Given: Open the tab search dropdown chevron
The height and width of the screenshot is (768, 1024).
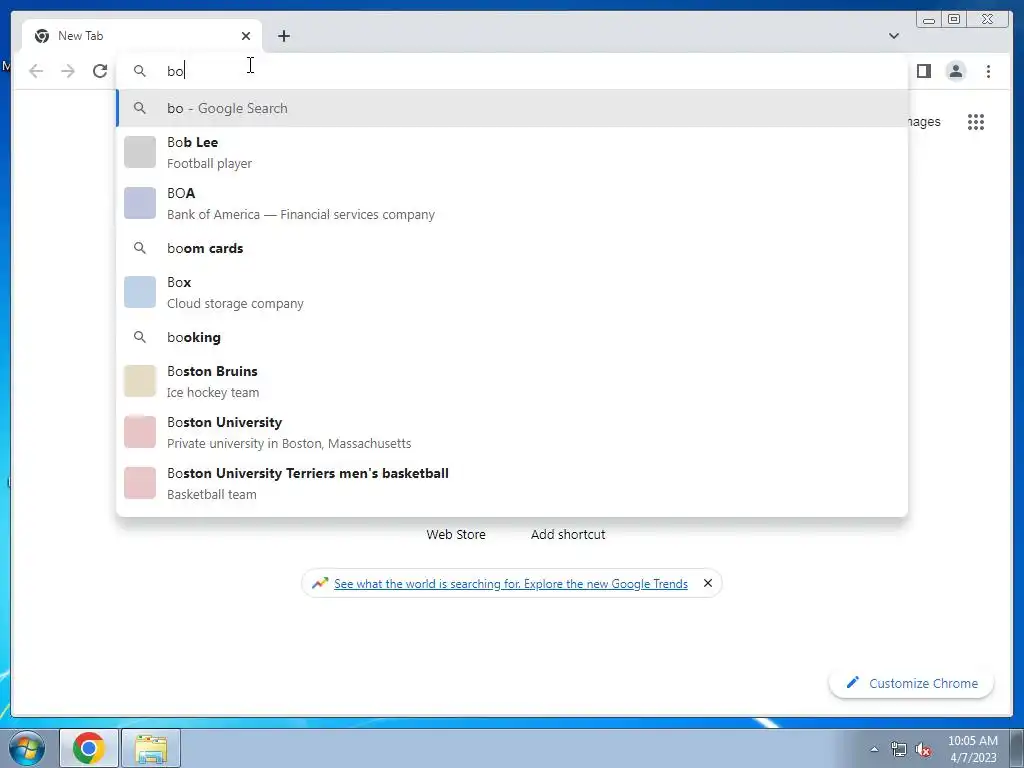Looking at the screenshot, I should (893, 36).
